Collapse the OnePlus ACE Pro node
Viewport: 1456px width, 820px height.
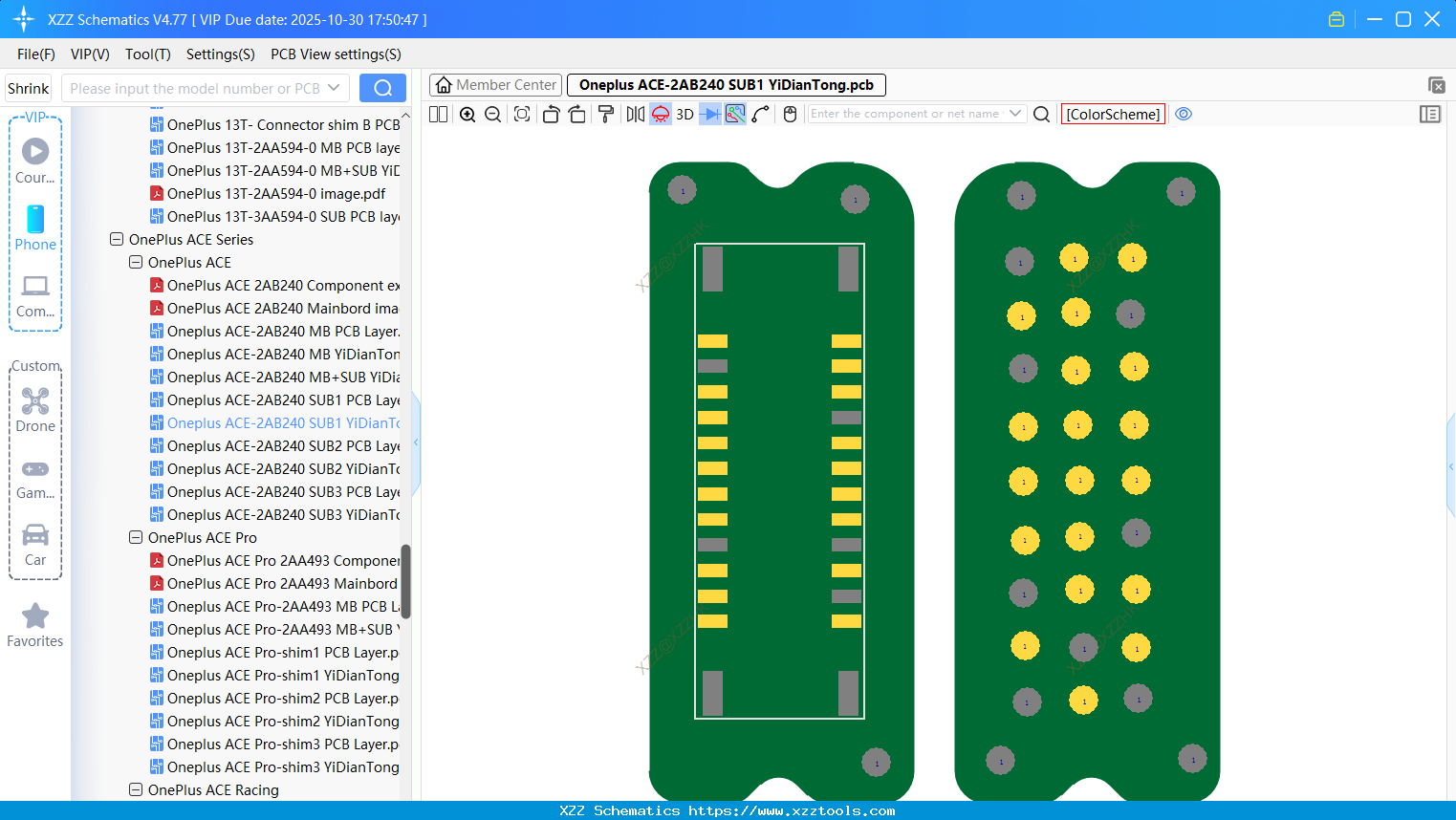tap(135, 537)
